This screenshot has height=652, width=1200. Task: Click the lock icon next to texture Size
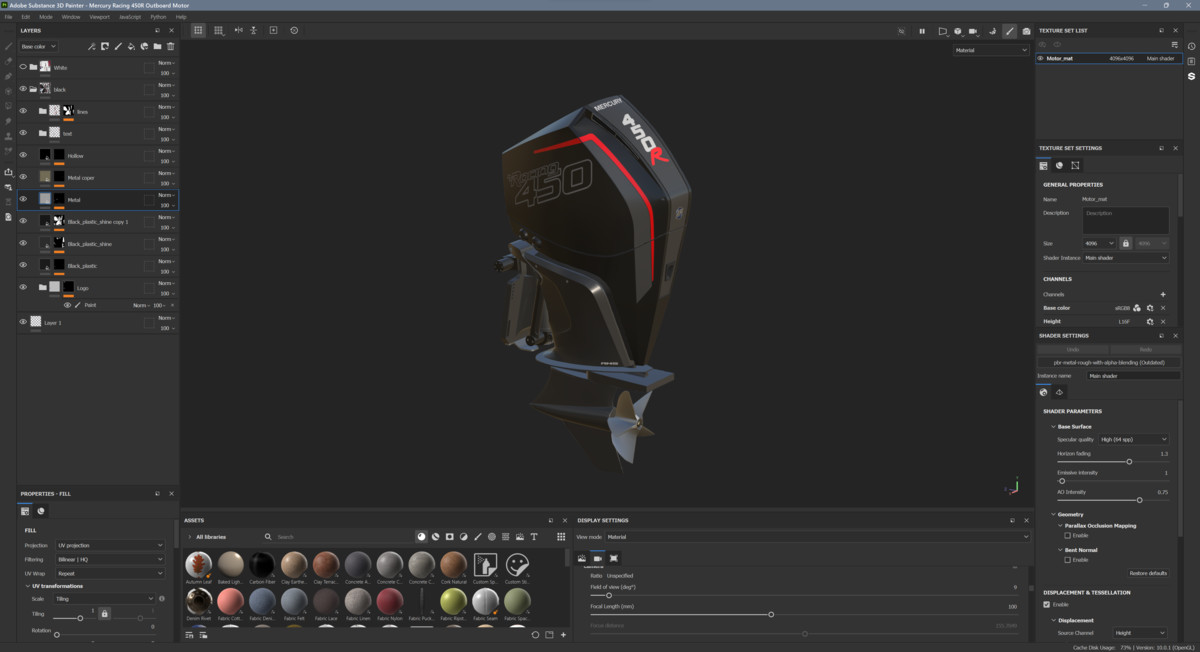(x=1125, y=243)
